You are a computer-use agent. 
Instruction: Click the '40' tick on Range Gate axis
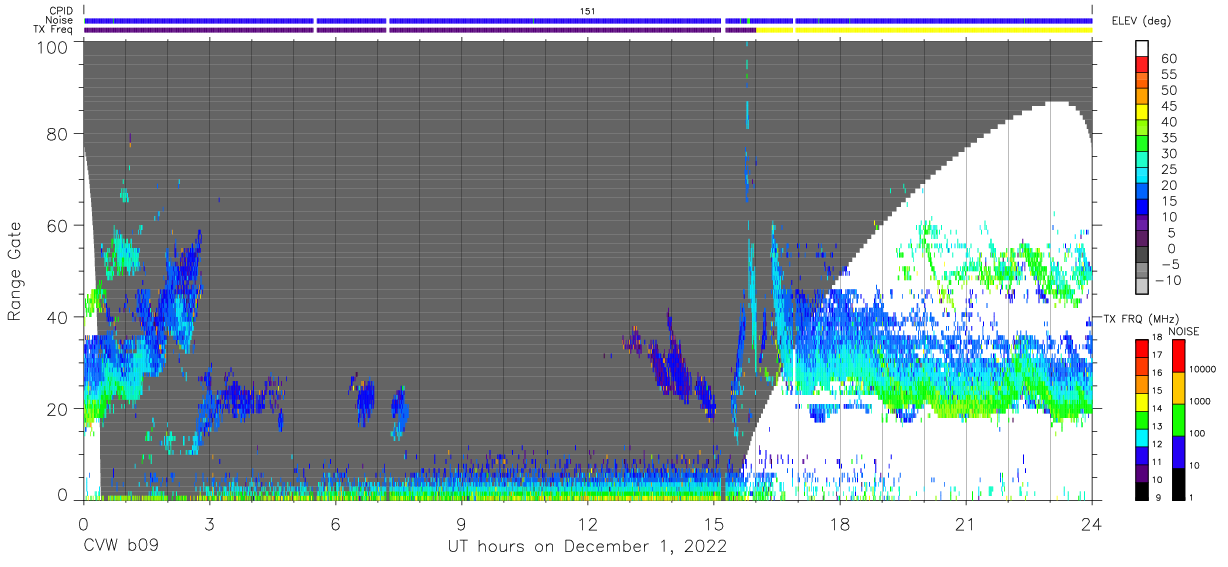(59, 317)
